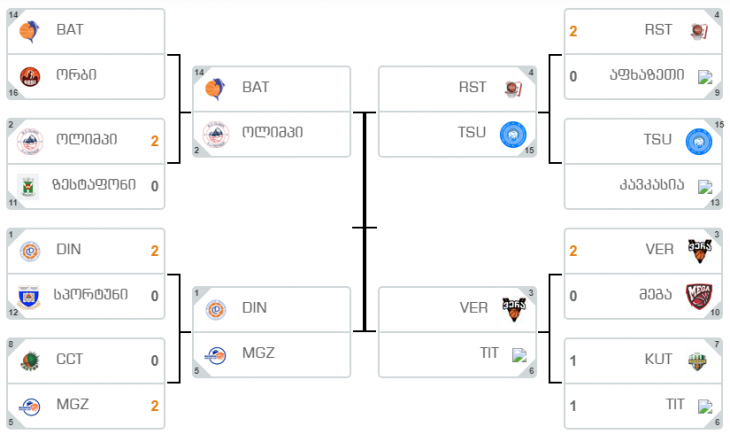Image resolution: width=730 pixels, height=434 pixels.
Task: Click the RST logo in second round
Action: [x=513, y=89]
